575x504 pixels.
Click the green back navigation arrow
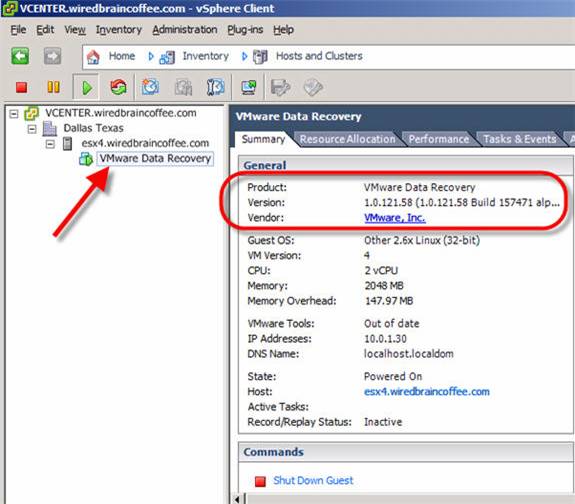20,56
